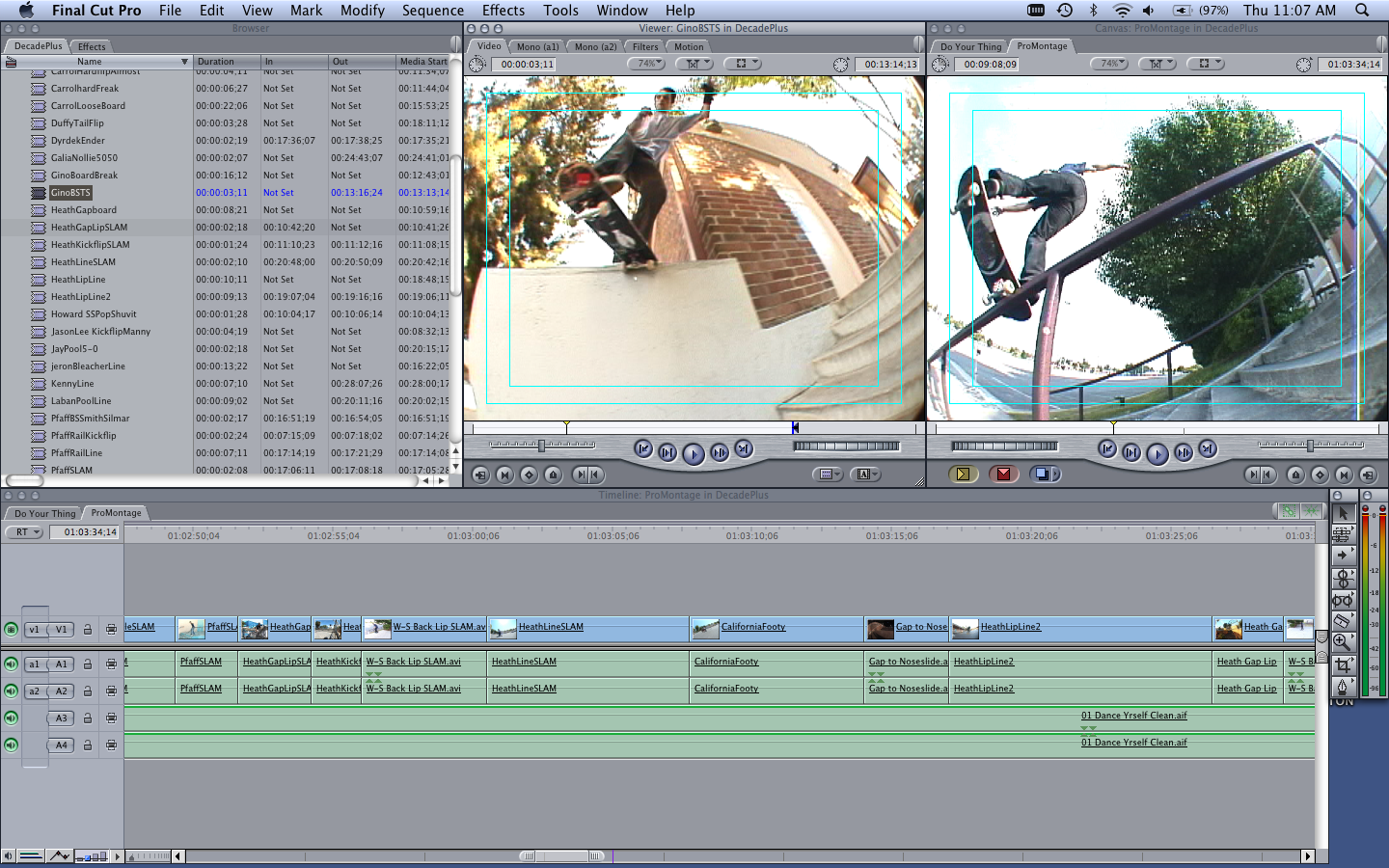Select the Razor Blade tool
The height and width of the screenshot is (868, 1389).
point(1342,620)
